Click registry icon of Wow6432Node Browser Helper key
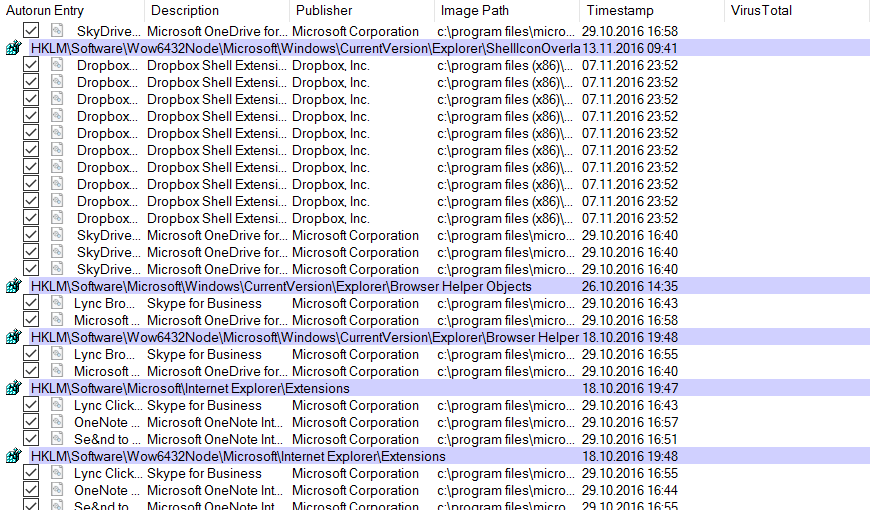 [x=13, y=337]
